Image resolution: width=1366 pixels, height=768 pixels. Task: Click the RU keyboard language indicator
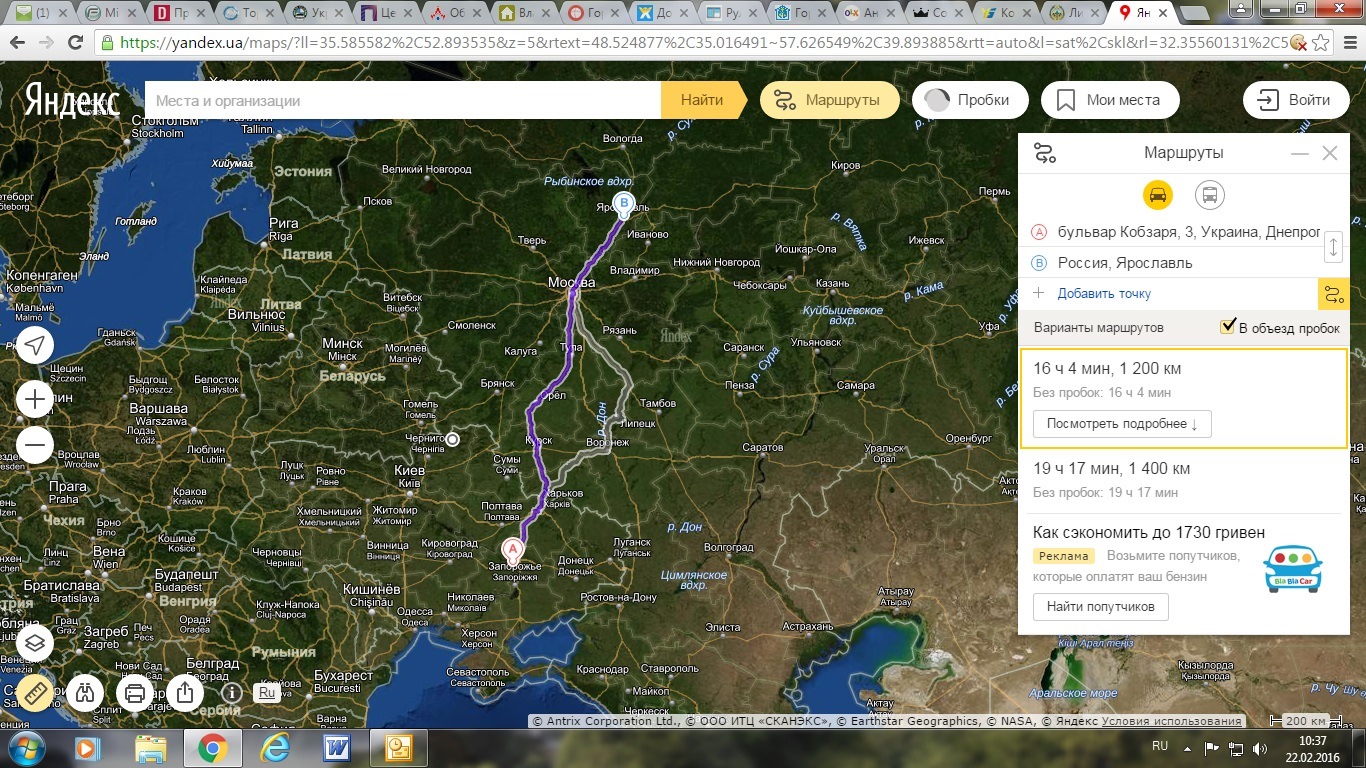1160,746
